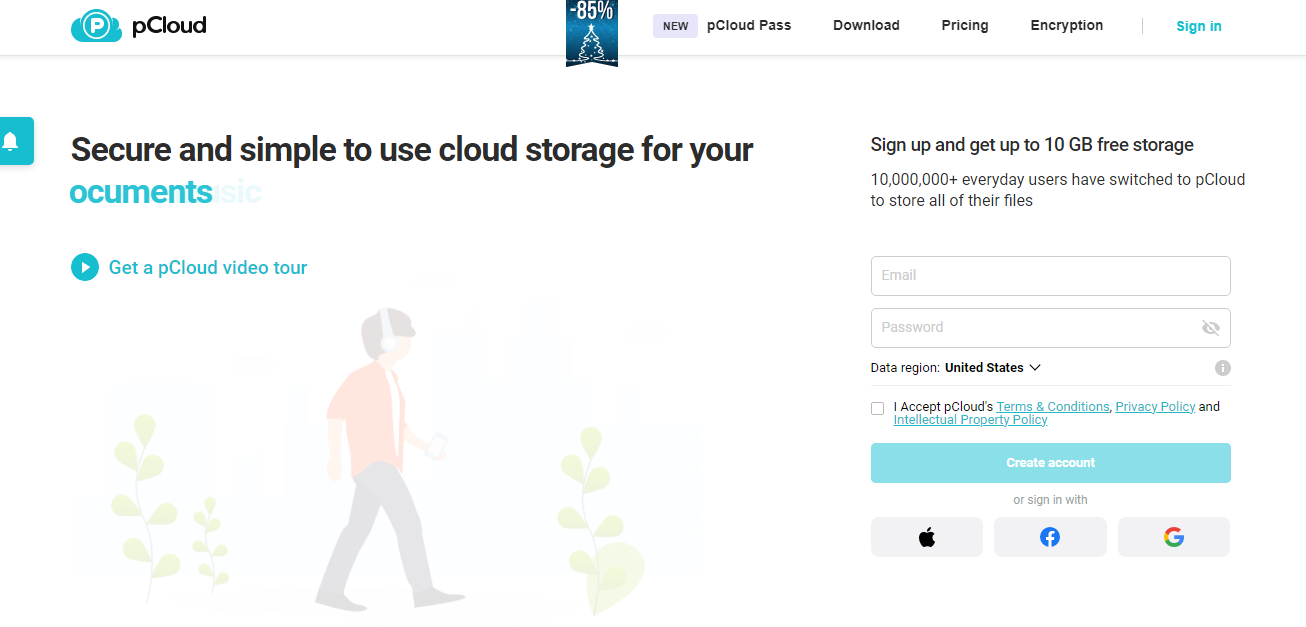Click the Sign in link
This screenshot has height=627, width=1306.
pos(1198,27)
